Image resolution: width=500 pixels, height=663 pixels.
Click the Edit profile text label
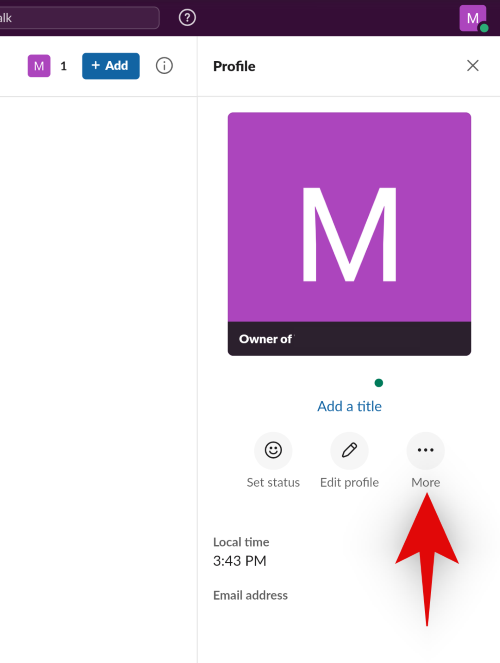tap(350, 482)
